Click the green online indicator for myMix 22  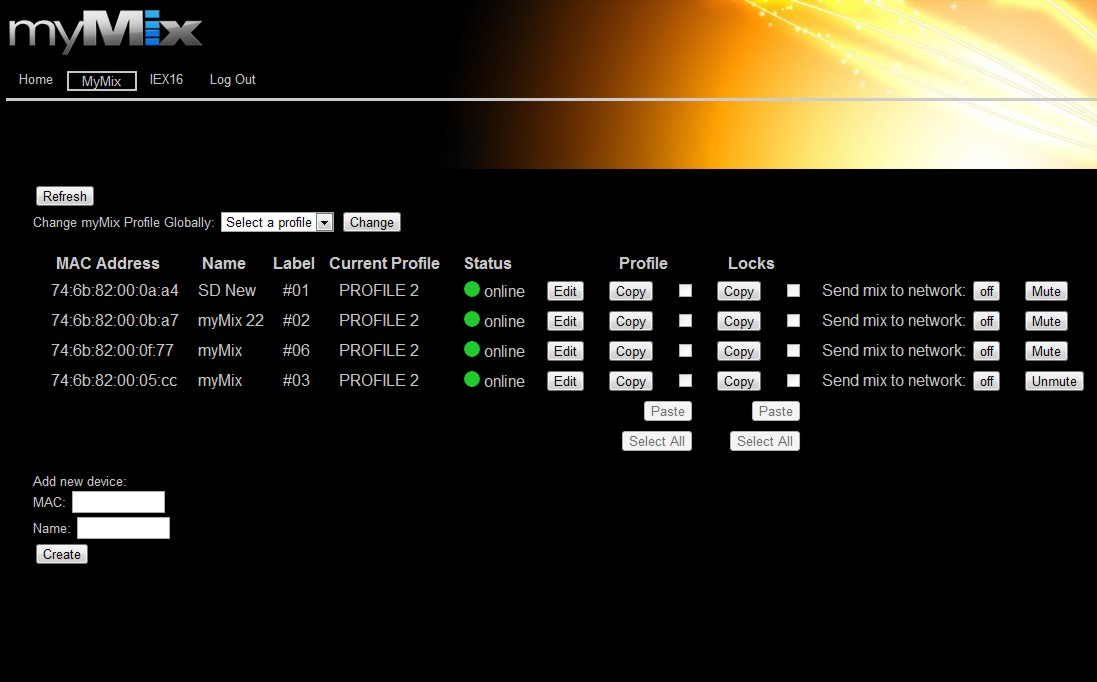pos(472,320)
